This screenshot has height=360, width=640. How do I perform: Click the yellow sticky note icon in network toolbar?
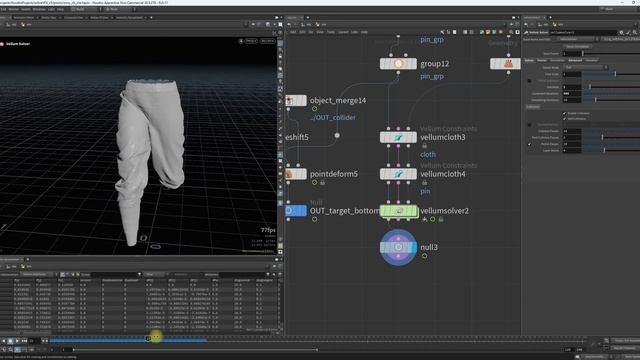click(x=488, y=32)
